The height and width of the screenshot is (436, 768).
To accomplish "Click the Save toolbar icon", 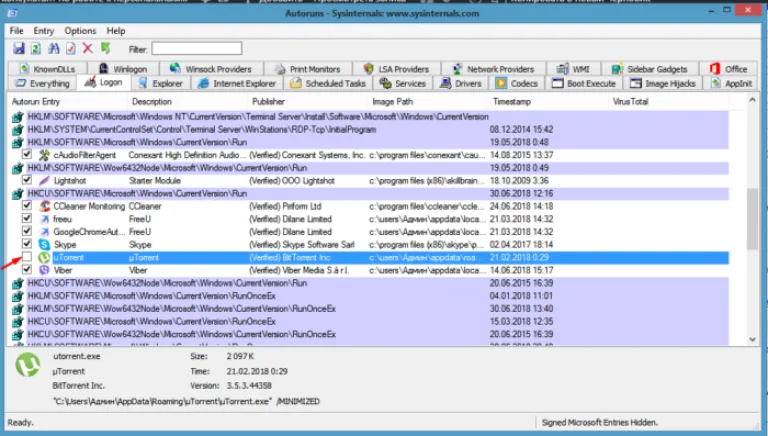I will [x=19, y=48].
